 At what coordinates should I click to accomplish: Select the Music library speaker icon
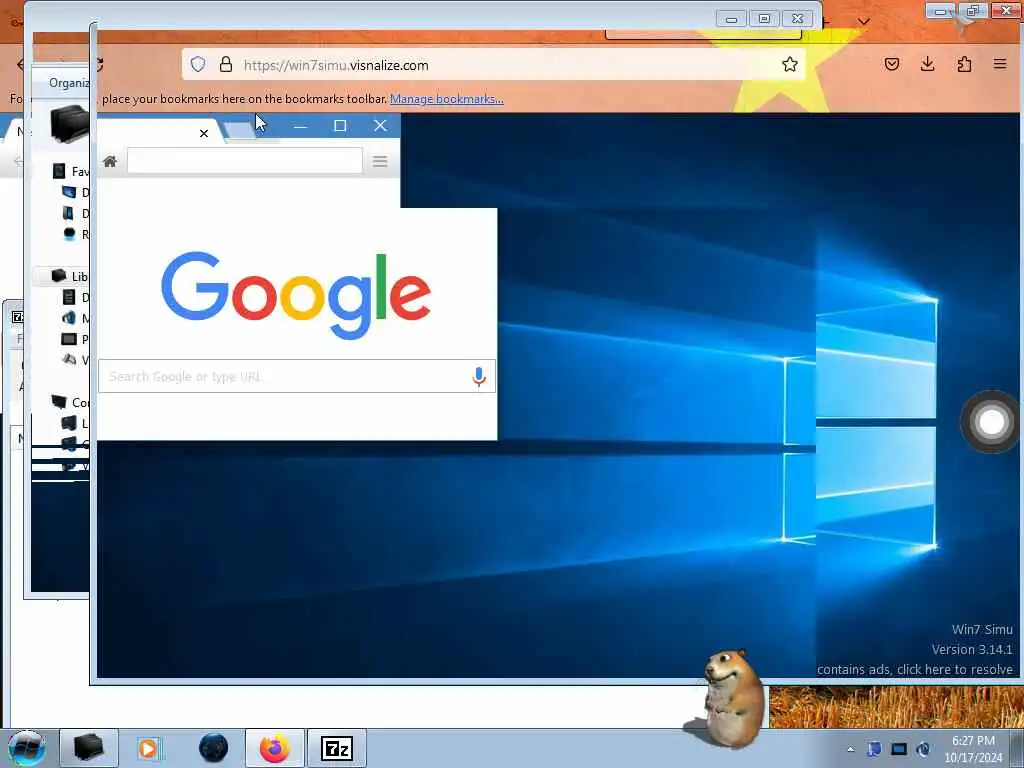click(69, 318)
